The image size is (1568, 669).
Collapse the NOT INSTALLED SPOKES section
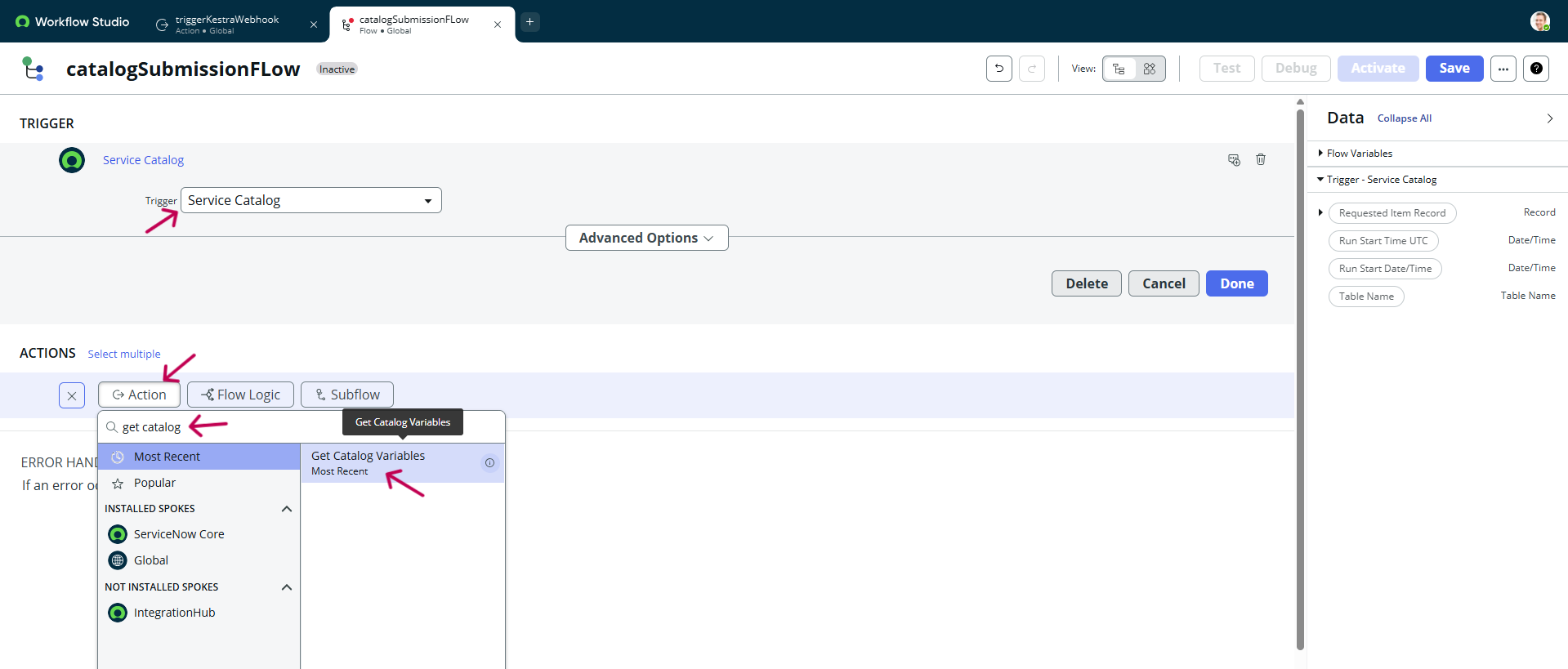tap(287, 587)
